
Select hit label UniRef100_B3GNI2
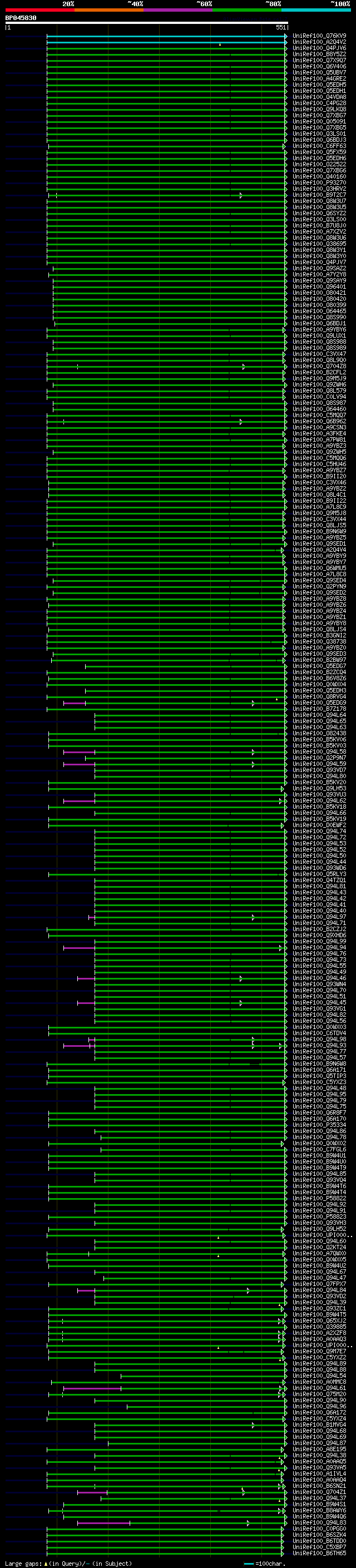tap(319, 635)
